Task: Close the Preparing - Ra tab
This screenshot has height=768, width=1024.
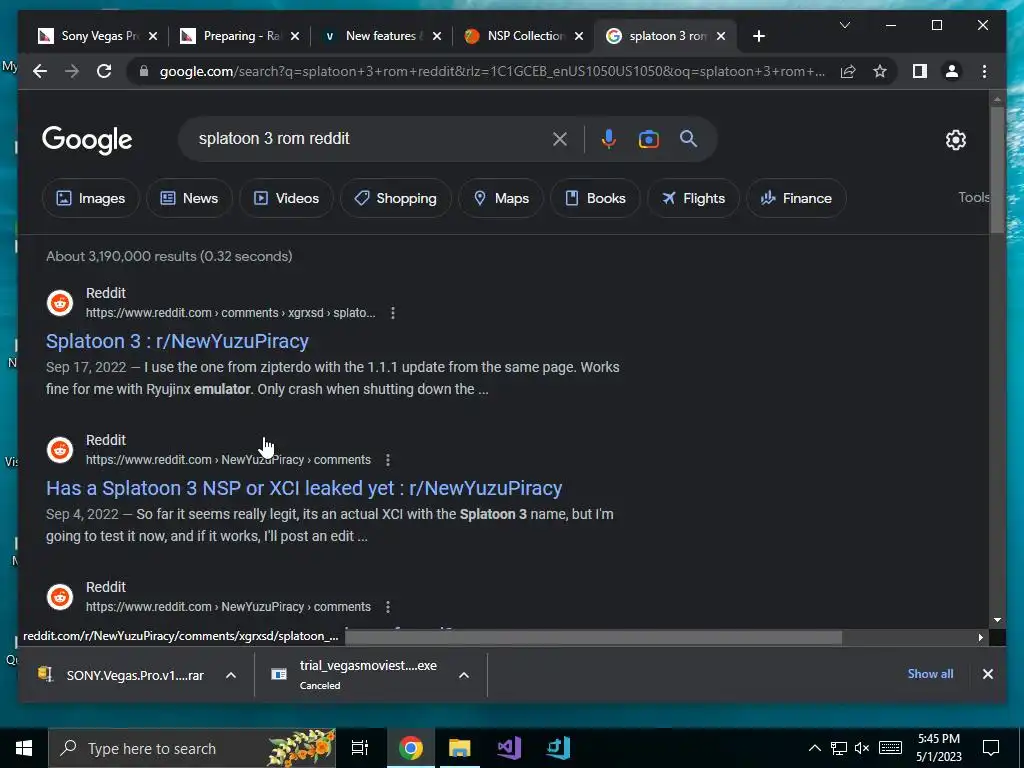Action: click(x=295, y=36)
